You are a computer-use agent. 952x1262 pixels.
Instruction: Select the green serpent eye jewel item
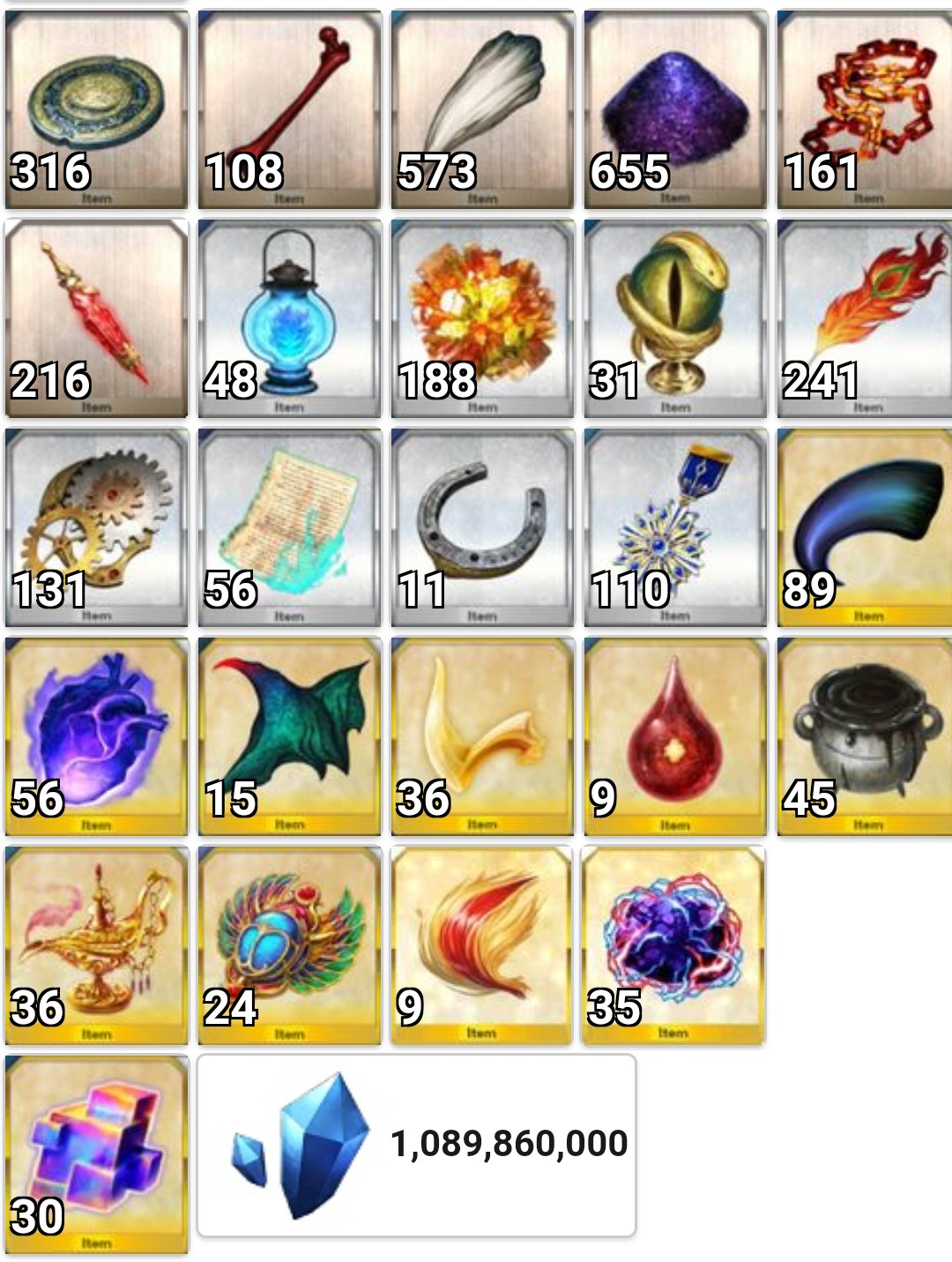675,318
